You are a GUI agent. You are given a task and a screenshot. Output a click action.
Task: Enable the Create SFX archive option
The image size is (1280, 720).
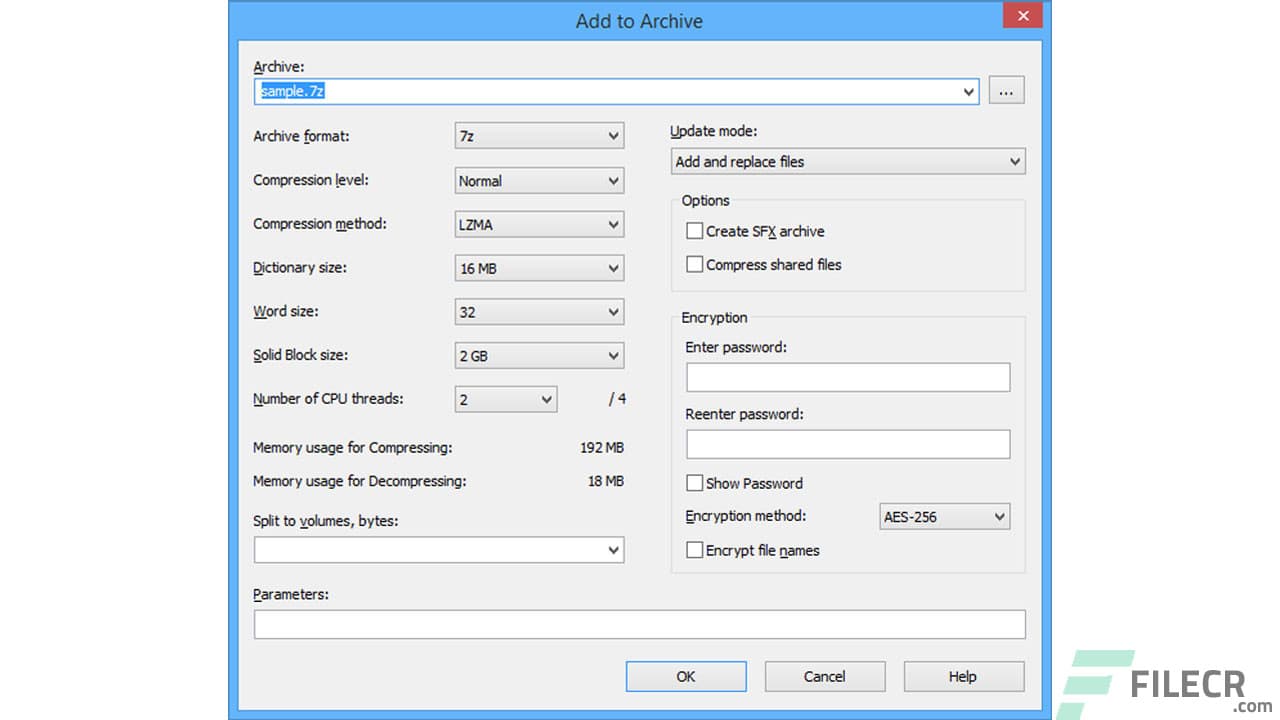click(695, 231)
